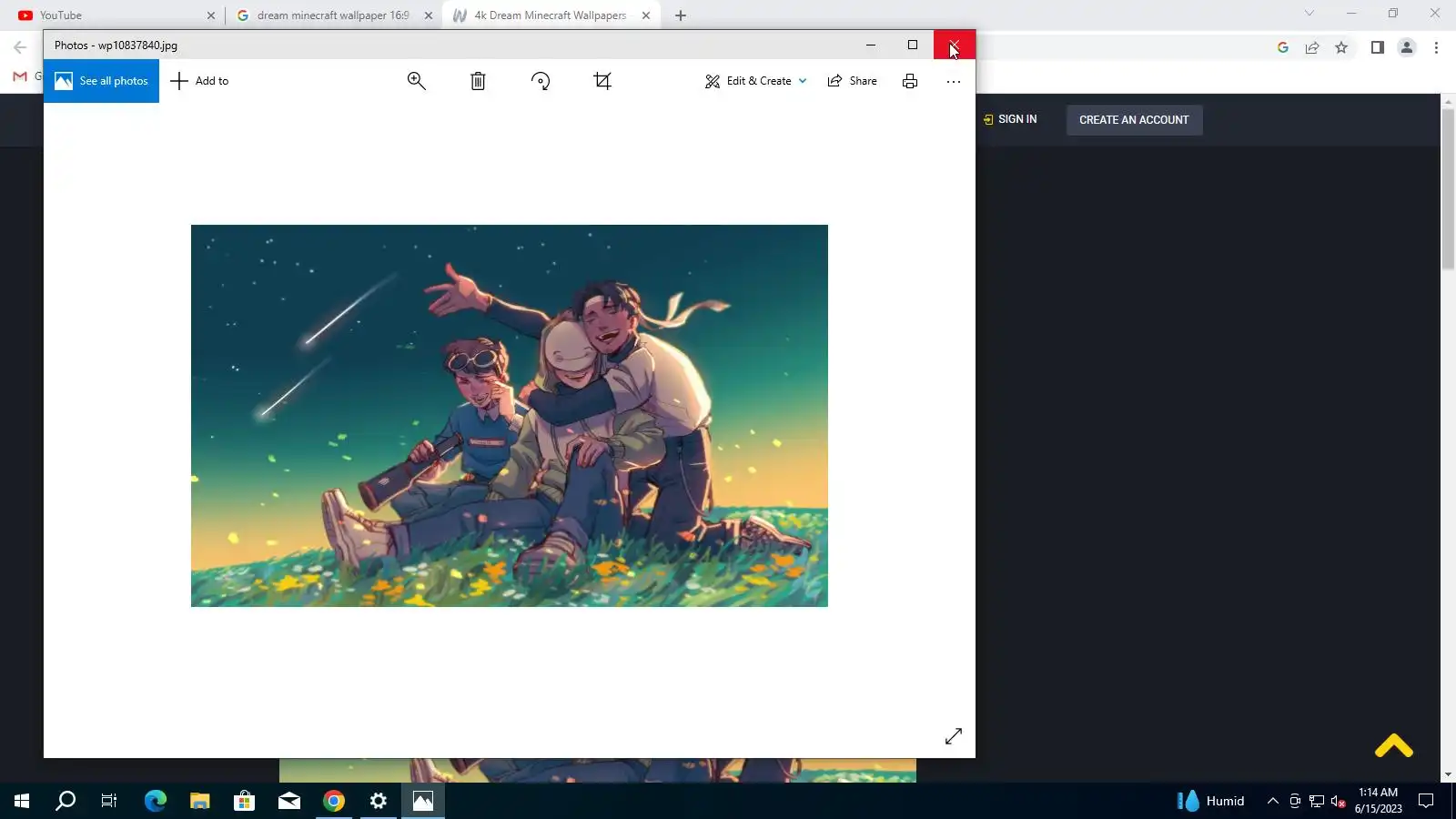Close the dream minecraft wallpaper search tab
Screen dimensions: 1456x819
click(x=429, y=15)
